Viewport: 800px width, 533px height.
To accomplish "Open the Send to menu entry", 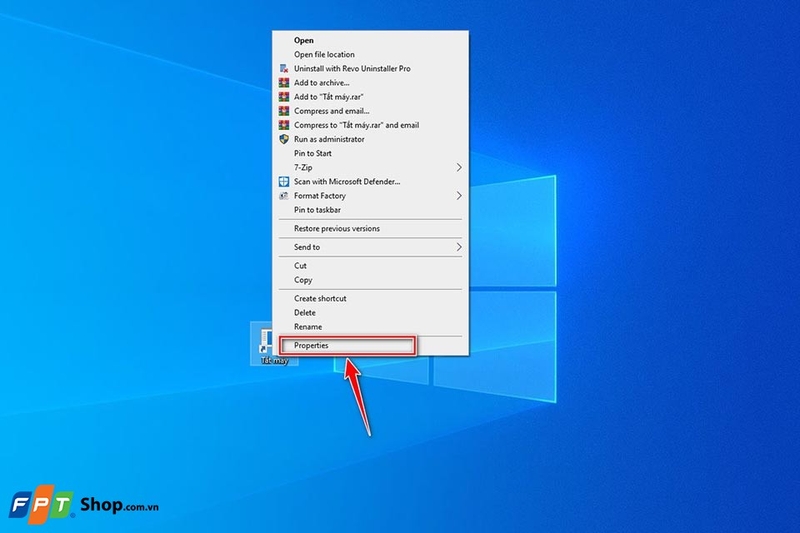I will [370, 247].
